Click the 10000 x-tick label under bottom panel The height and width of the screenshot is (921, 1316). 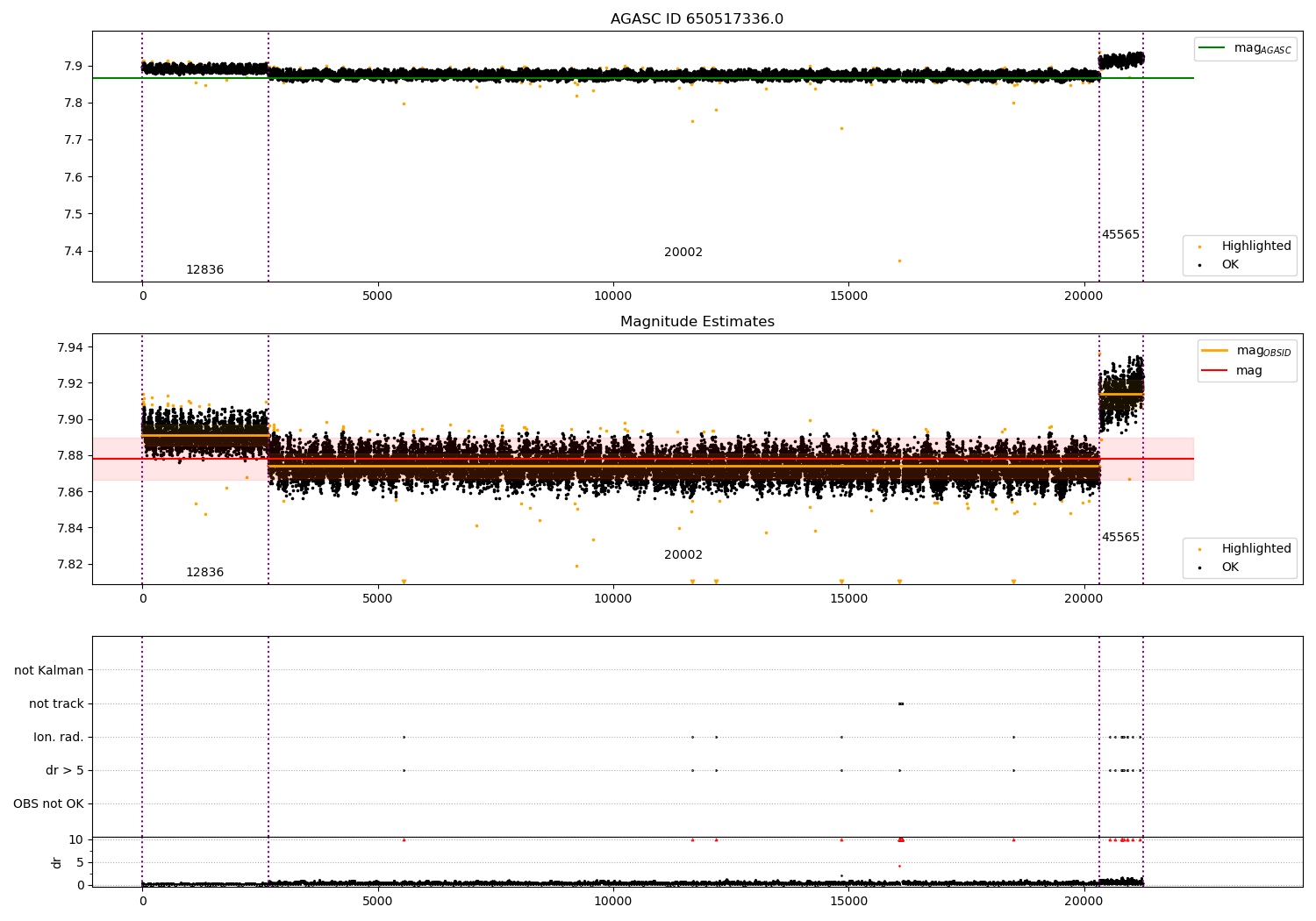612,902
